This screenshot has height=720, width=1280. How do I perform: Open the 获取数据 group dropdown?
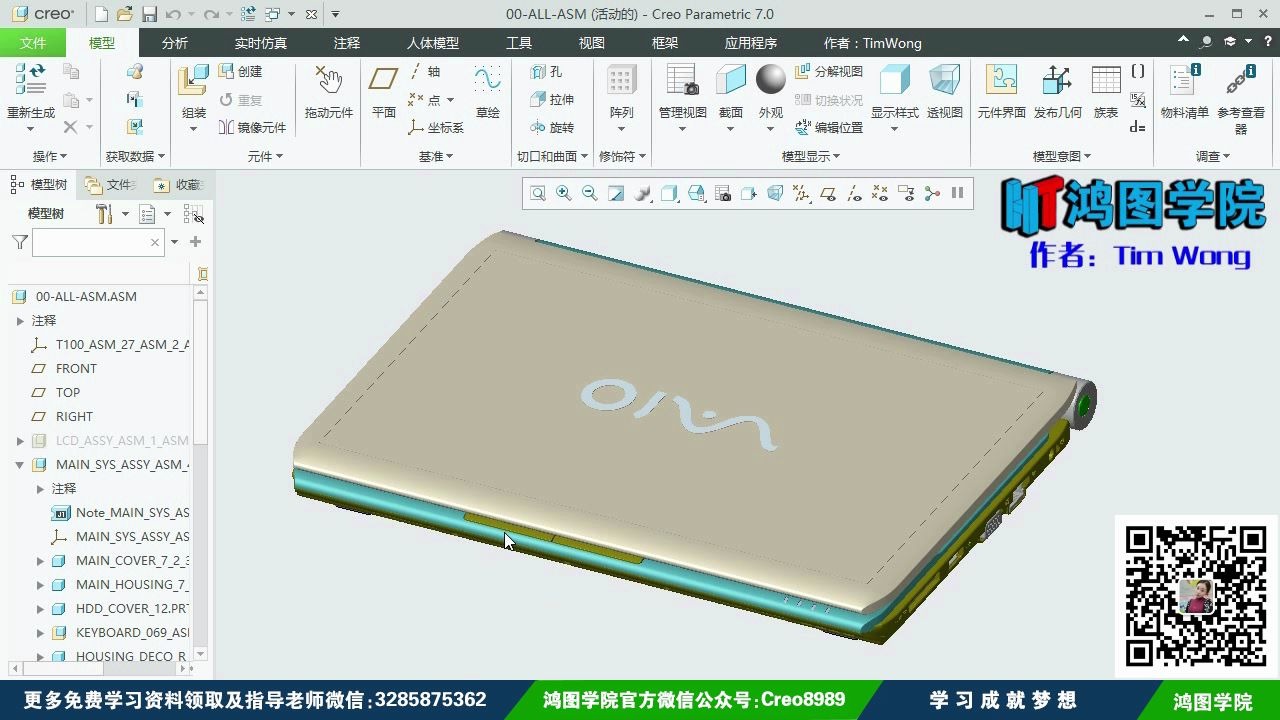135,156
